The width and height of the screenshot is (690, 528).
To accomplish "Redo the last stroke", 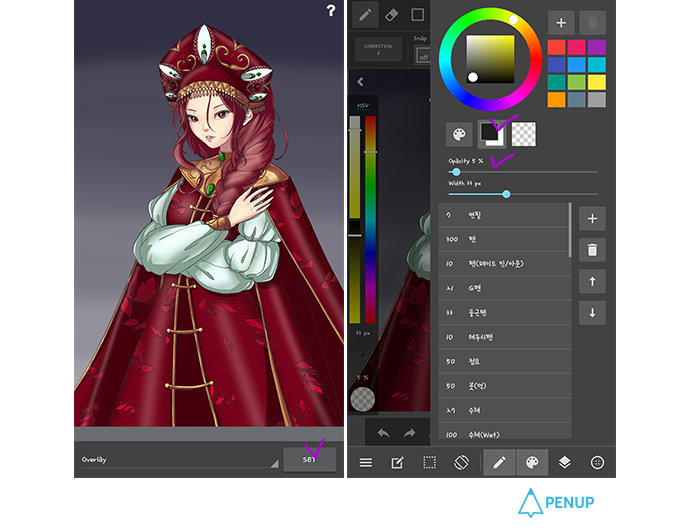I will (409, 433).
